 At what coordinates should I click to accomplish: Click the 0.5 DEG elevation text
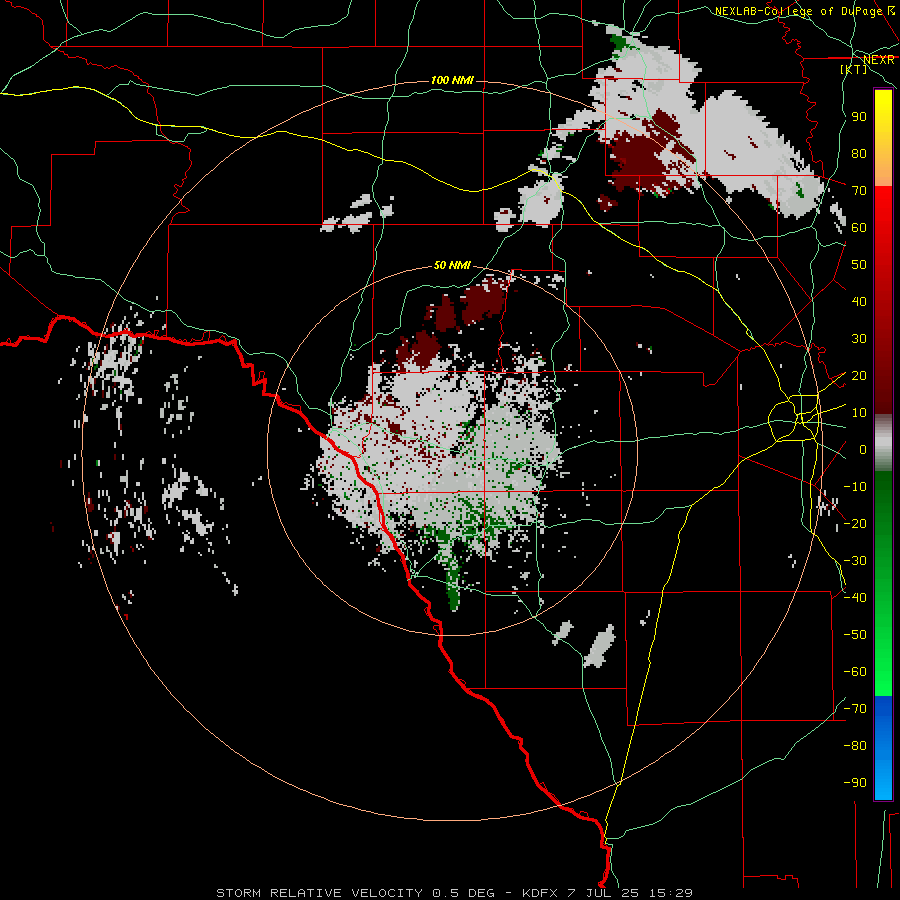[x=463, y=893]
